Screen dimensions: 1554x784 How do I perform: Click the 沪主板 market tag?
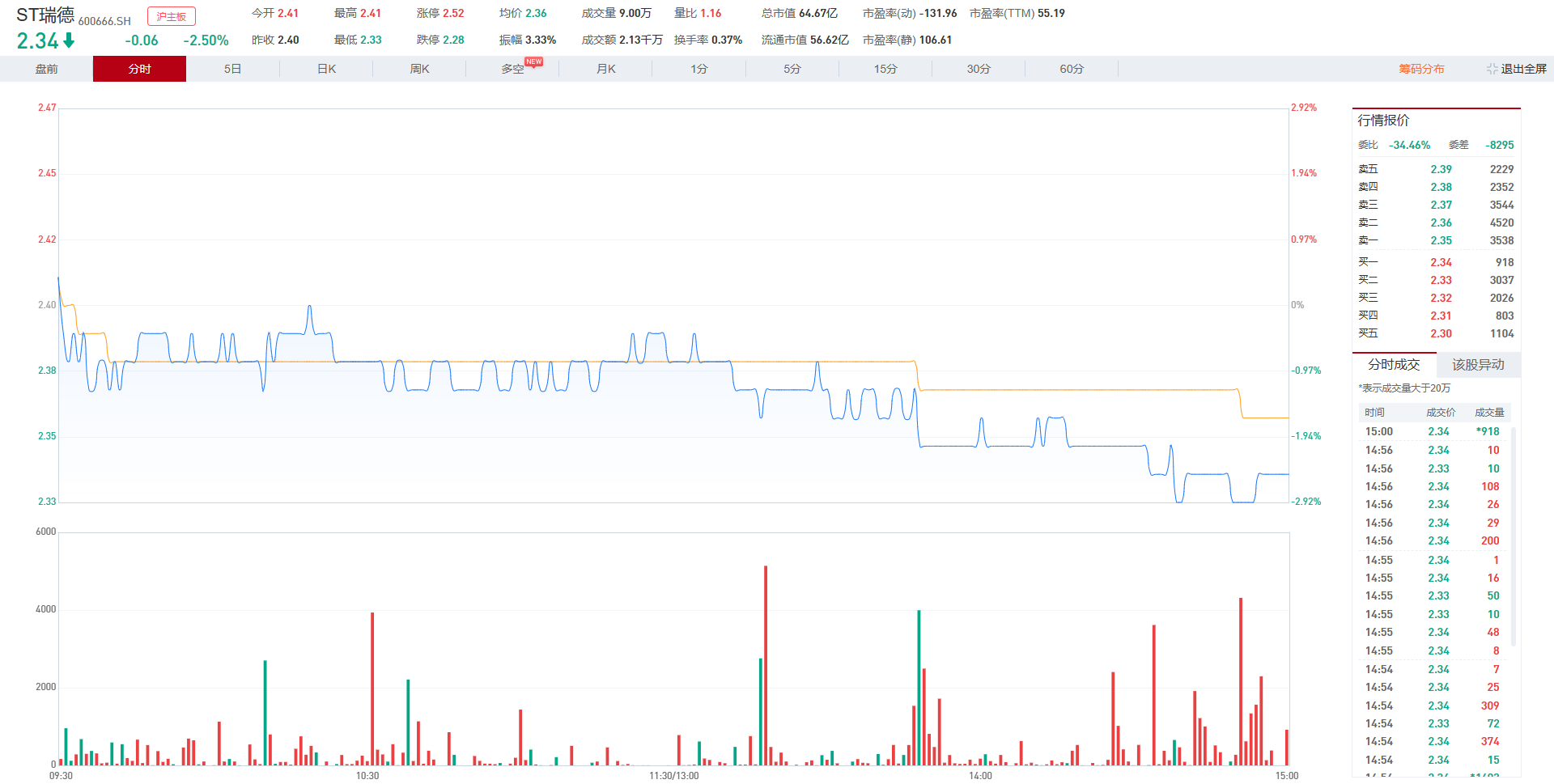pyautogui.click(x=172, y=16)
